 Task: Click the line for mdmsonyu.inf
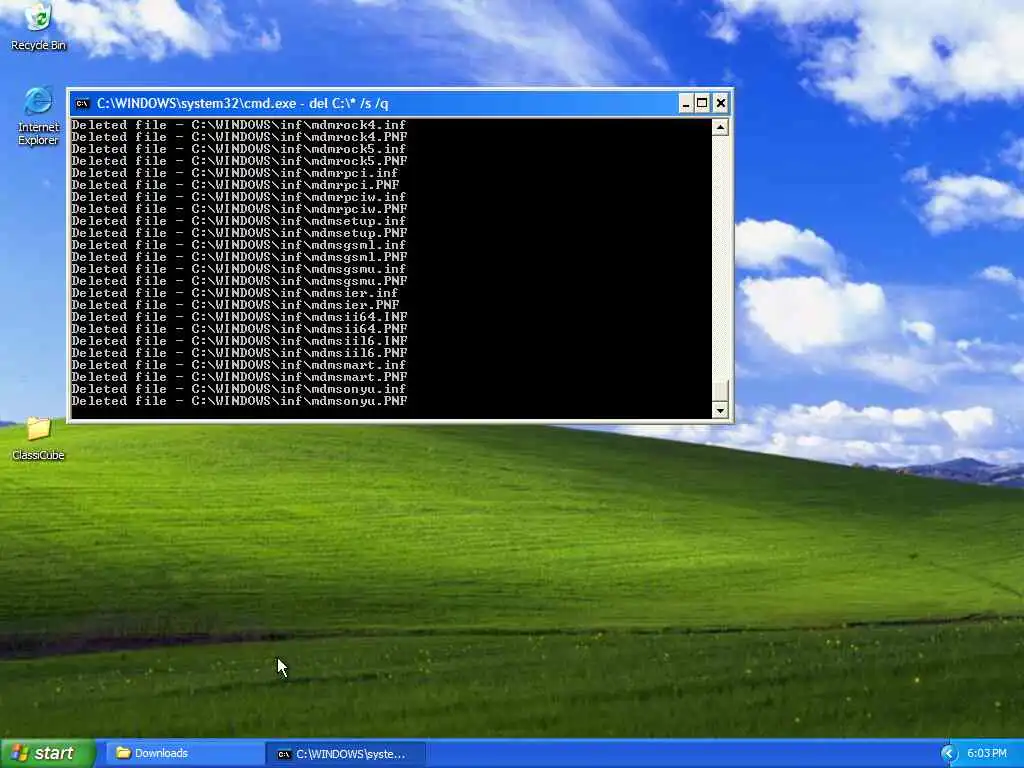(239, 389)
